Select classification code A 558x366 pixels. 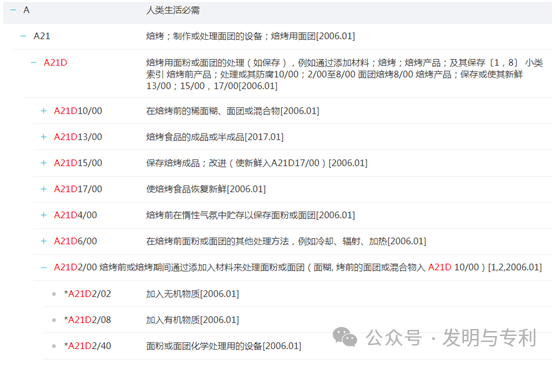tap(26, 10)
